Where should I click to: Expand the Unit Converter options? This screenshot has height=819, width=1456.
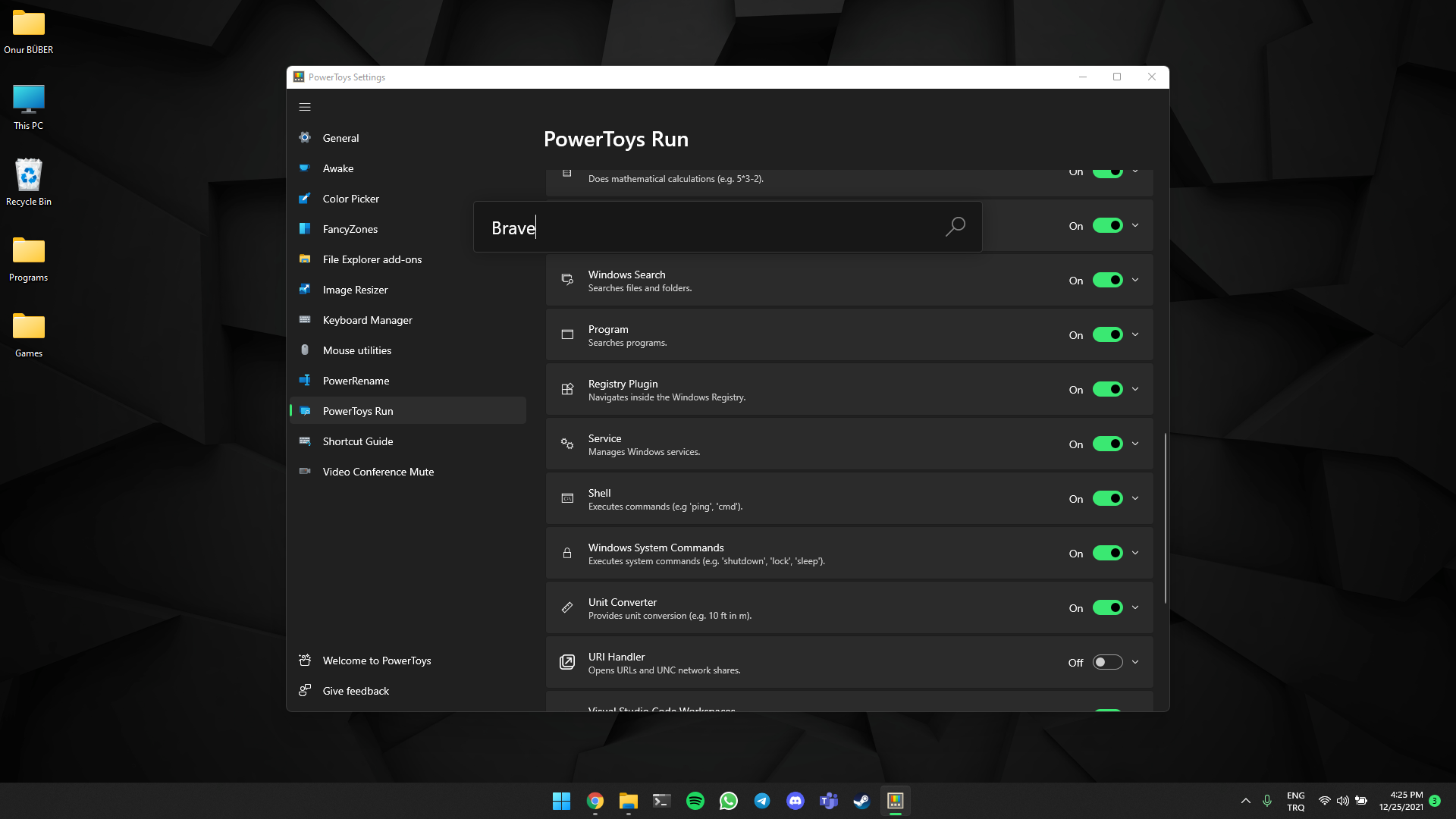1135,607
